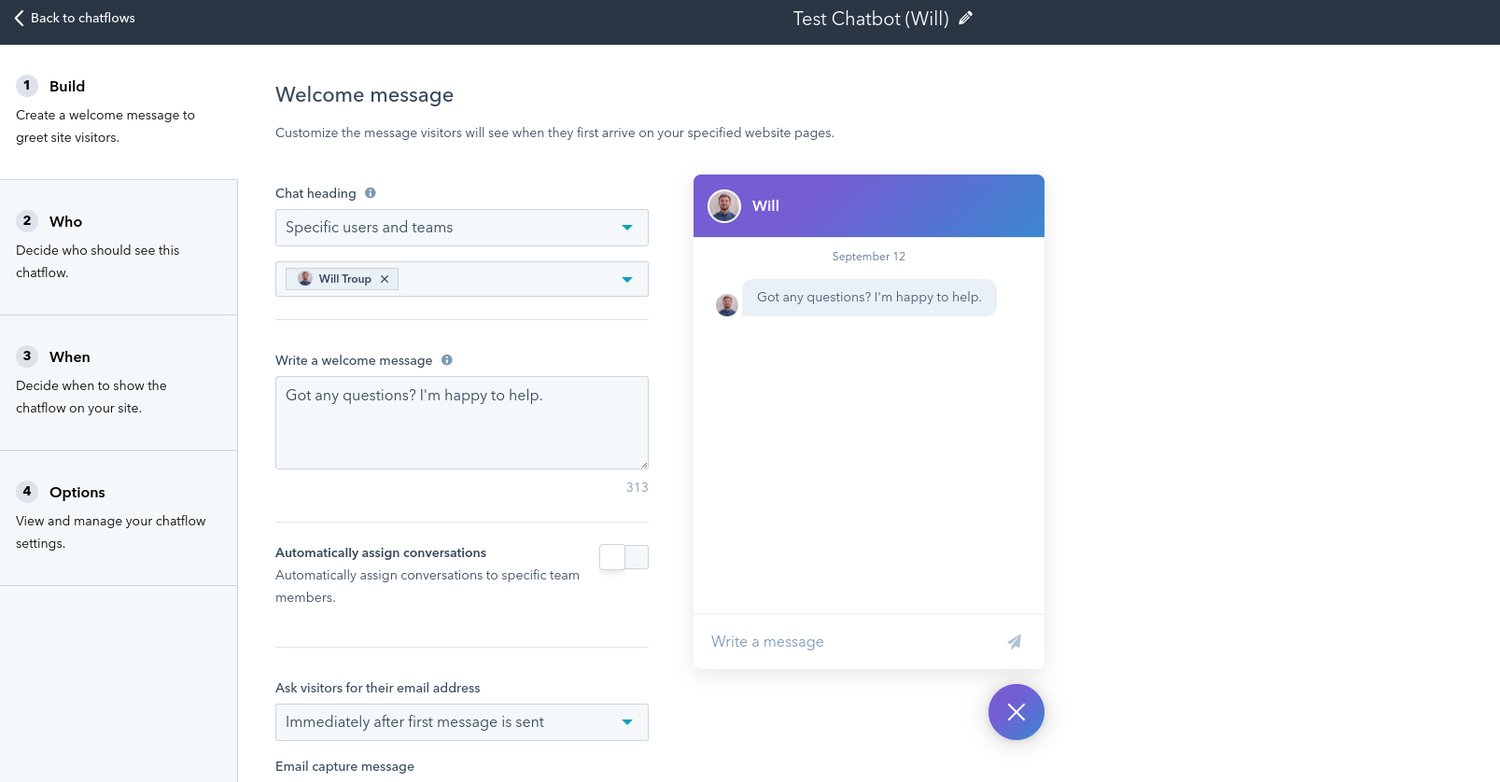Viewport: 1500px width, 782px height.
Task: Close the chat widget preview with purple X
Action: click(x=1016, y=711)
